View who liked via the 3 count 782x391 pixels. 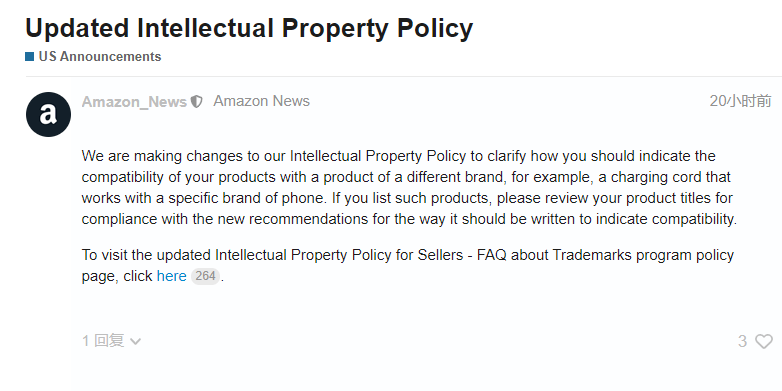(x=742, y=342)
